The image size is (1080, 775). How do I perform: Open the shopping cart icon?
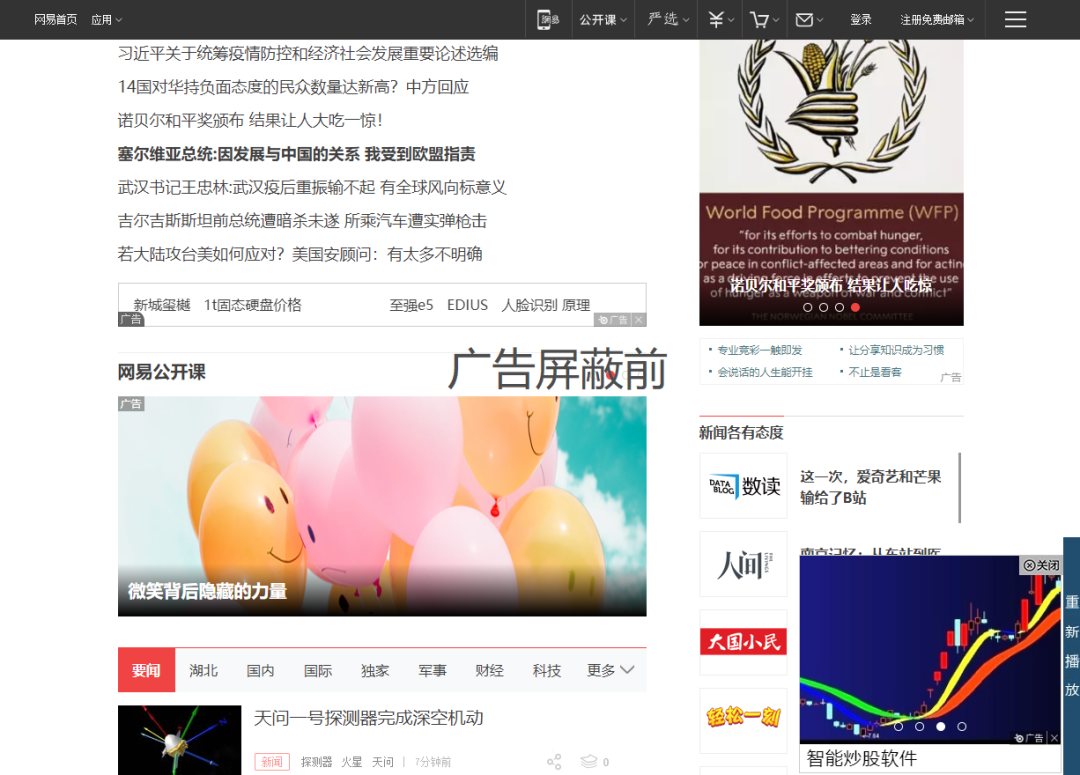pyautogui.click(x=759, y=19)
